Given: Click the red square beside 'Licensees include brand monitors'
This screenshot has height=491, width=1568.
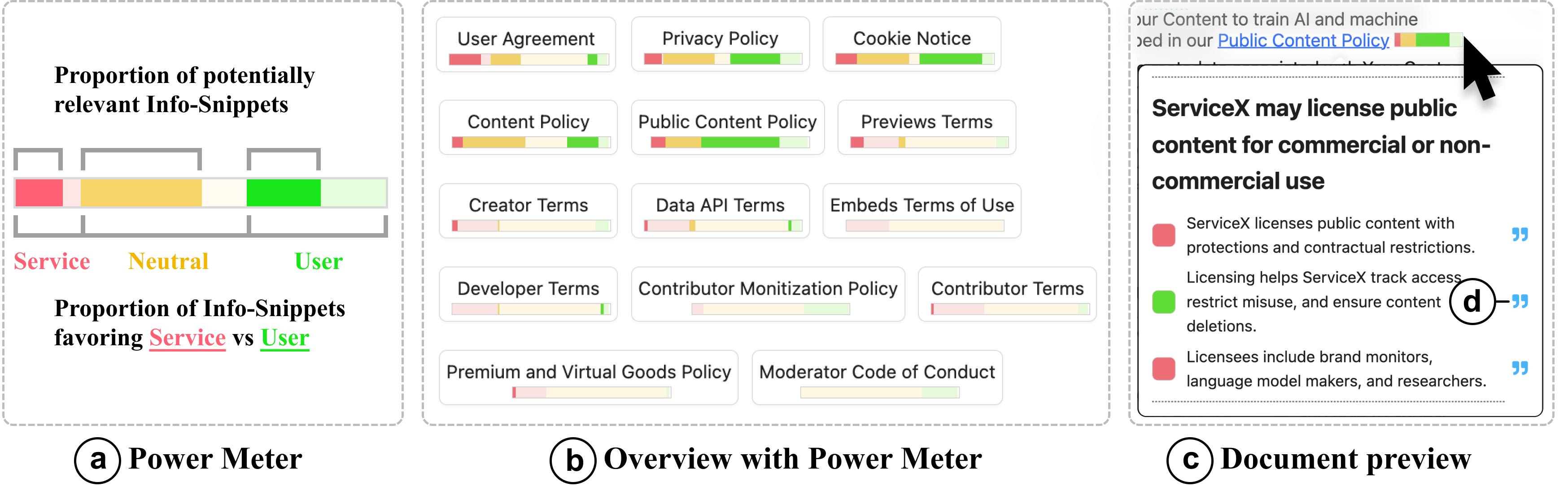Looking at the screenshot, I should tap(1163, 369).
